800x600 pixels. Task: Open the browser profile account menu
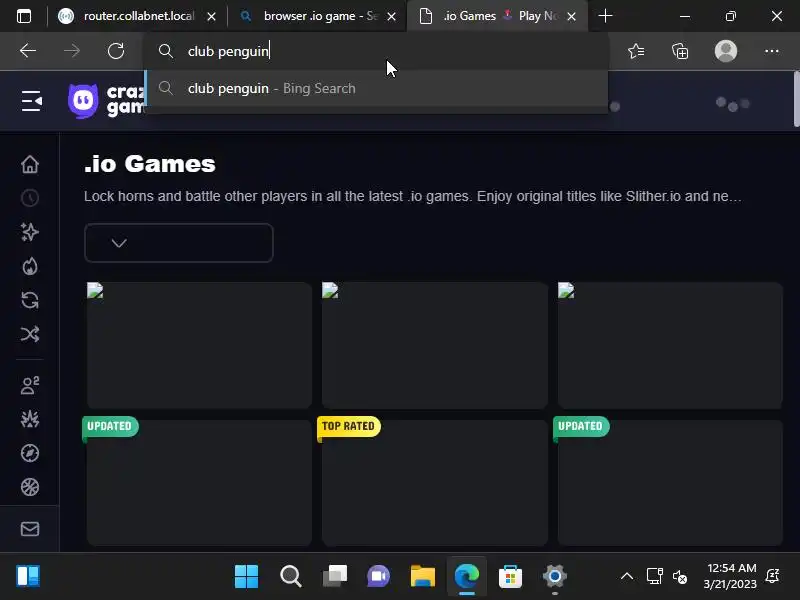726,51
